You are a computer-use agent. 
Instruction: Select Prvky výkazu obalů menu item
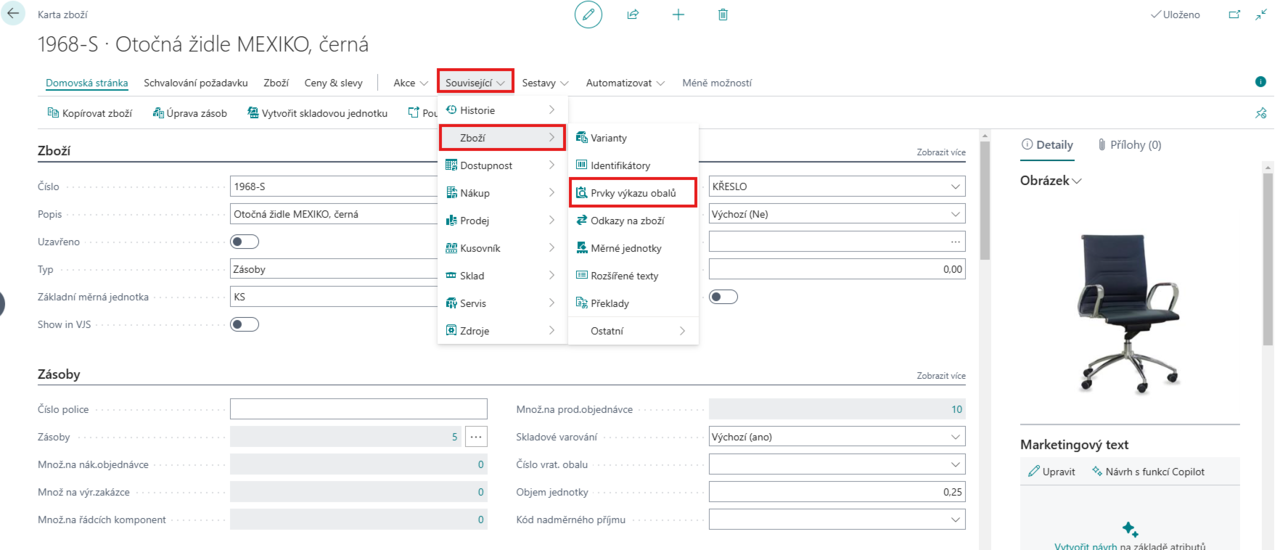[x=633, y=193]
